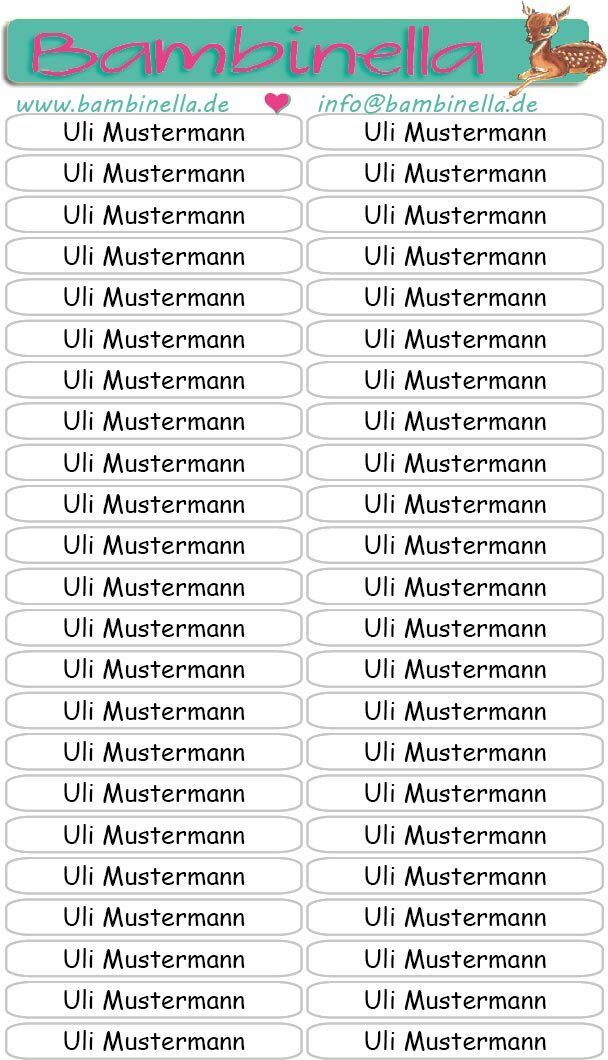Select the third label in the right column
Screen dimensions: 608x1060
[455, 215]
